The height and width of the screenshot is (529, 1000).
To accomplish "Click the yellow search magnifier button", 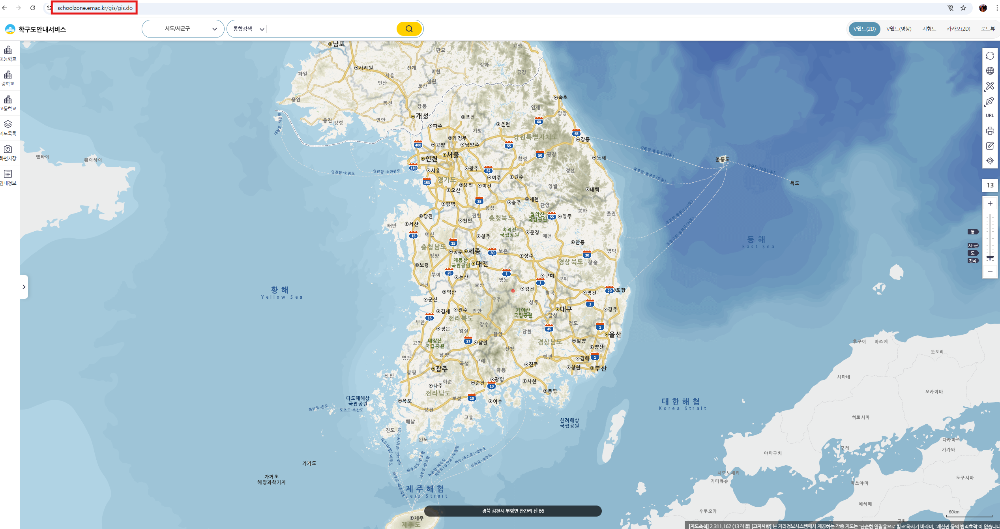I will point(409,29).
